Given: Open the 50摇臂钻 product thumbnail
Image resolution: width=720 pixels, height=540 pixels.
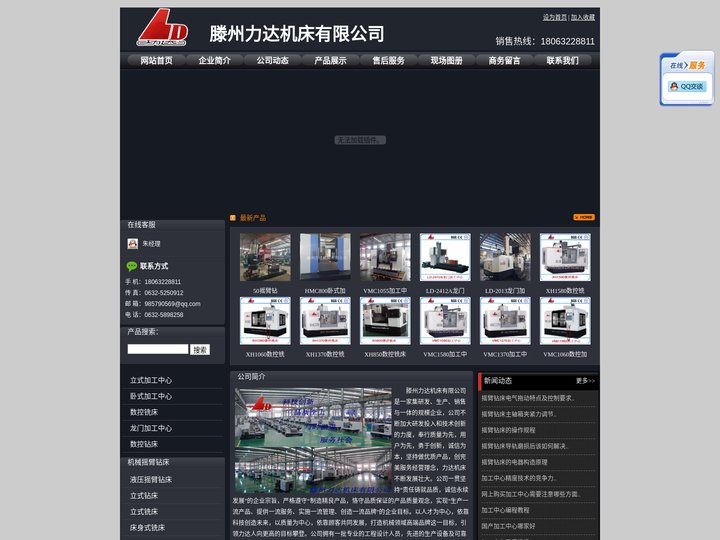Looking at the screenshot, I should [x=265, y=257].
